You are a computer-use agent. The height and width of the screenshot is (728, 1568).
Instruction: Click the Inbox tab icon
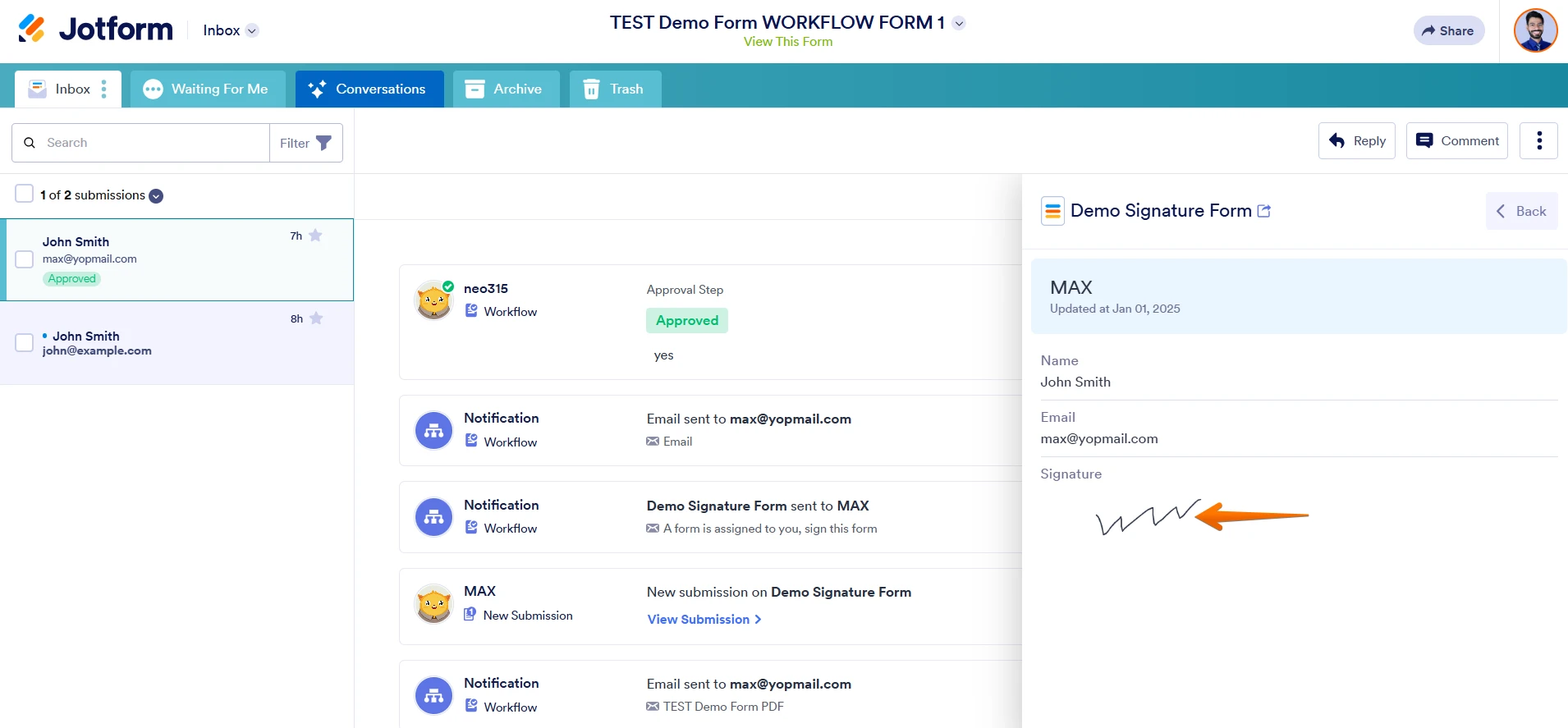coord(37,89)
